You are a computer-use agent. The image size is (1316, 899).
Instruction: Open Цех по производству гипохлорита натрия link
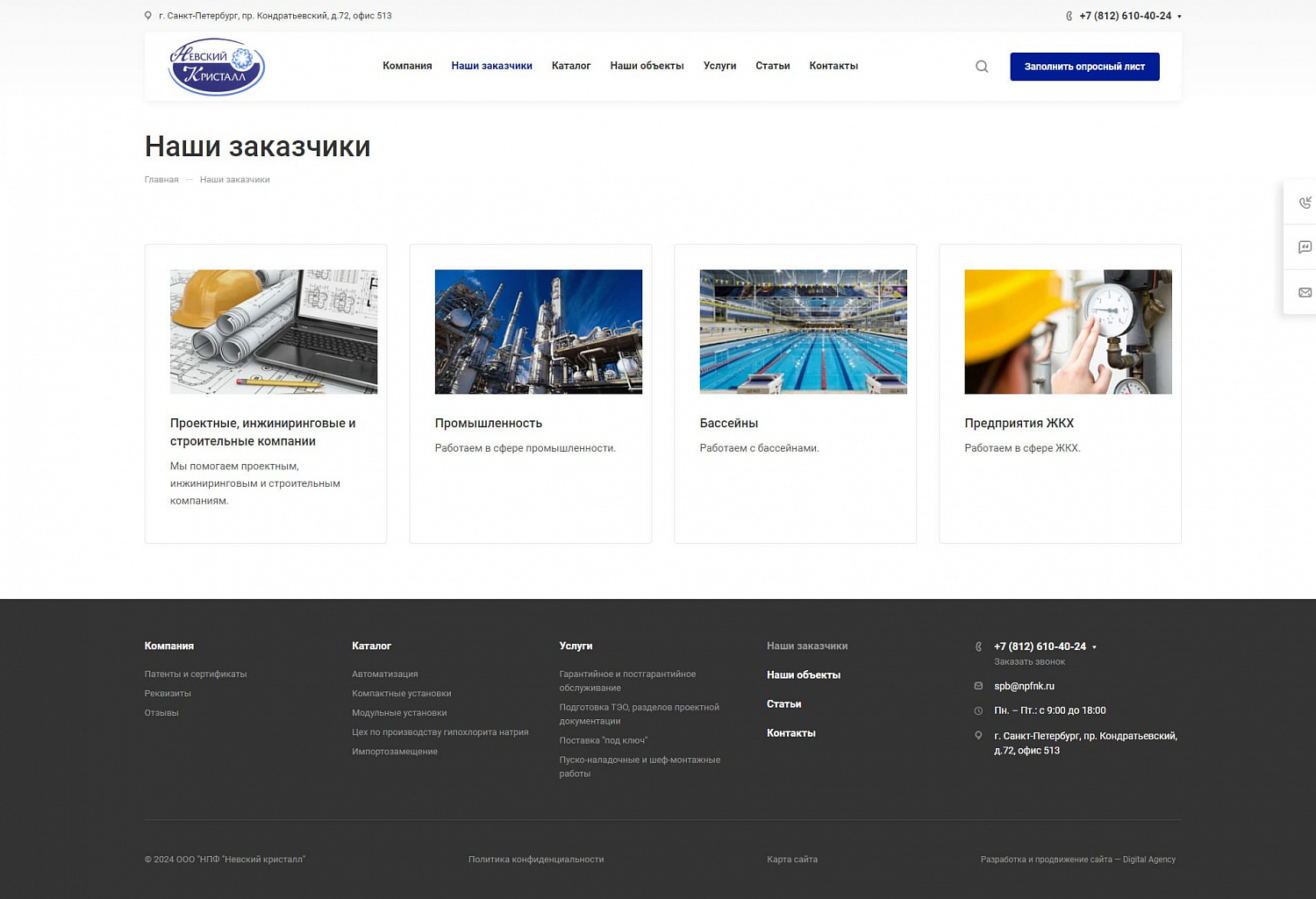coord(440,732)
